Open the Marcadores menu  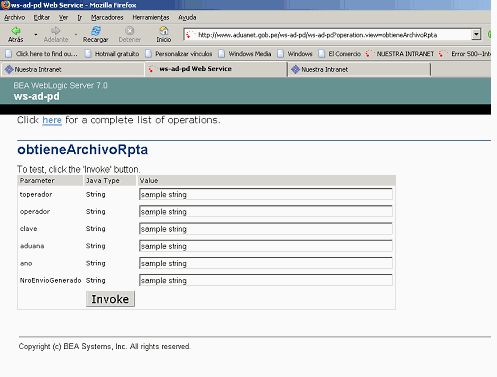click(x=107, y=17)
